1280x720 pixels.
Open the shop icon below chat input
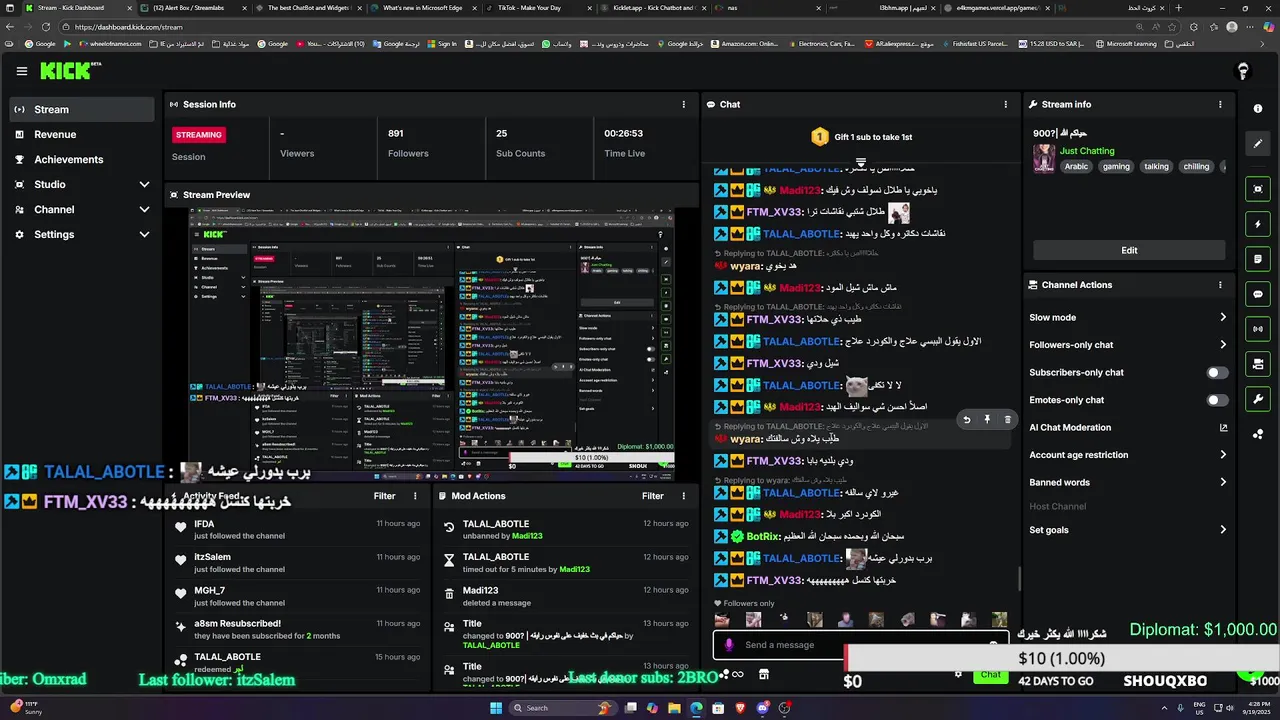click(x=764, y=674)
